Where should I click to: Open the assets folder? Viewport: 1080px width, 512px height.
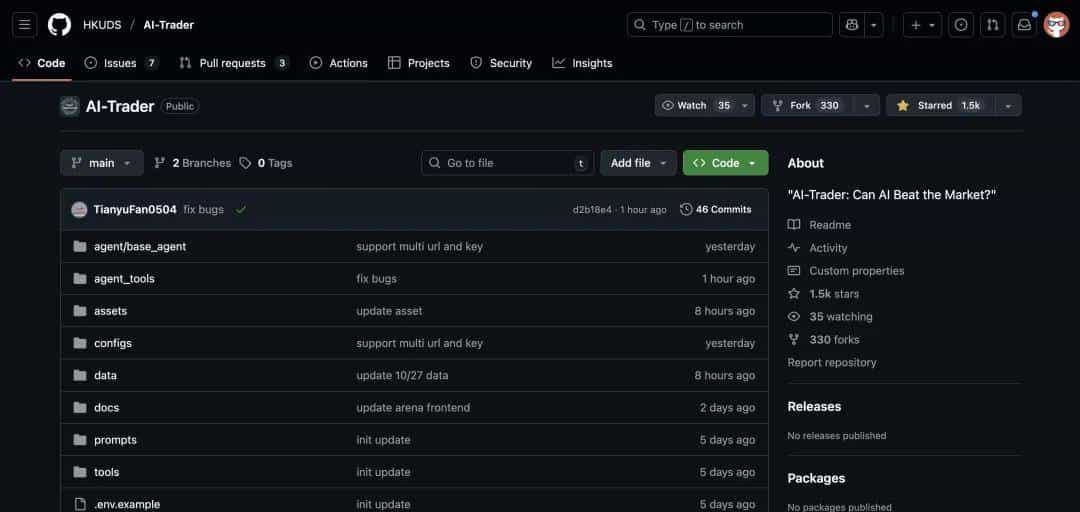(x=110, y=311)
